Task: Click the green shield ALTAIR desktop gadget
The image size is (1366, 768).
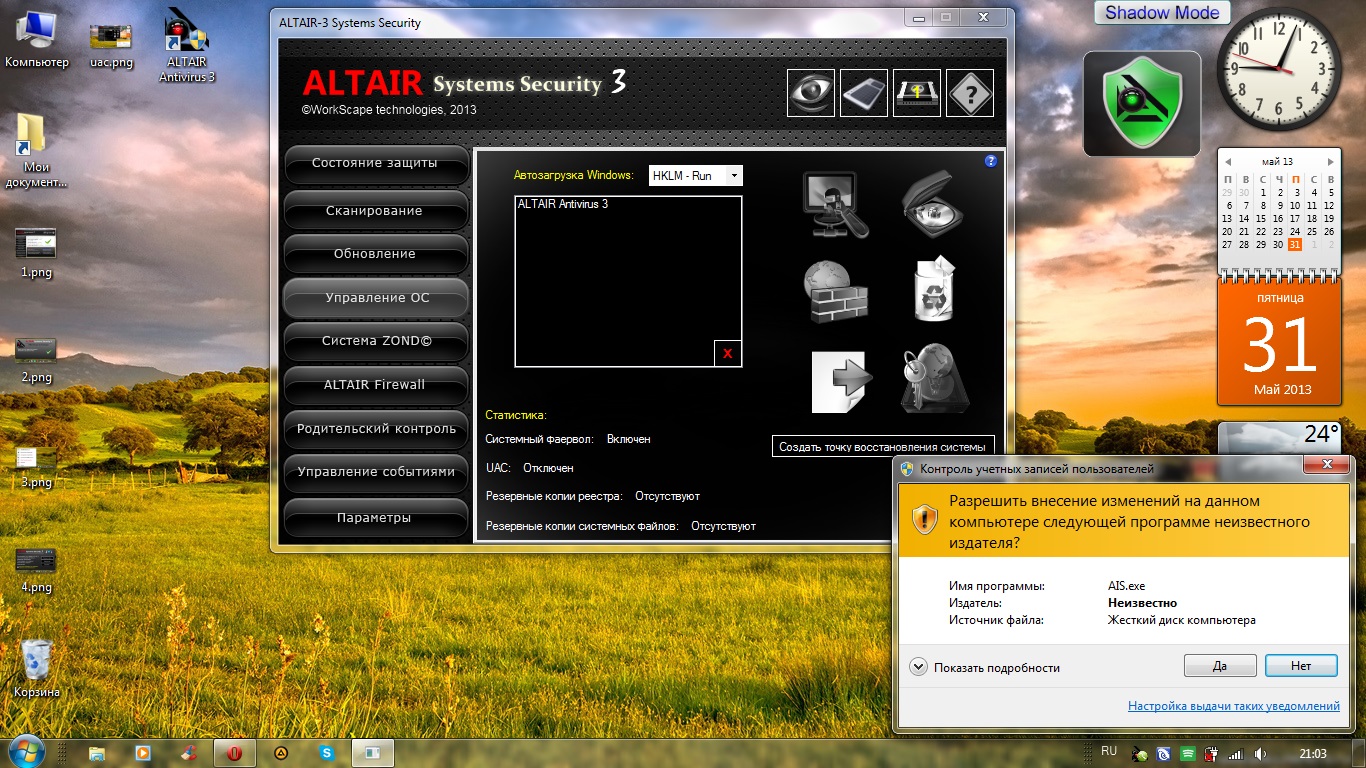Action: (x=1142, y=104)
